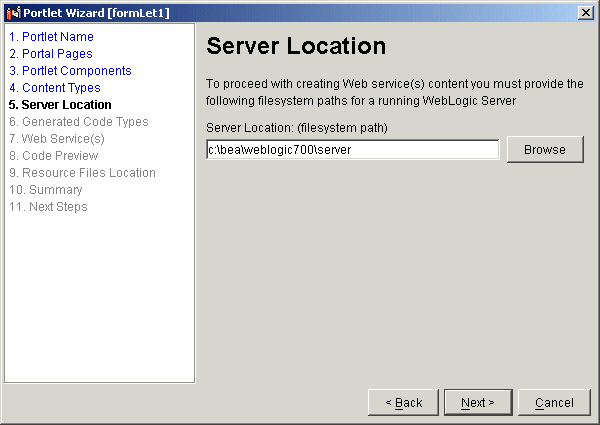Go to step 1 Portlet Name
The image size is (600, 425).
coord(51,37)
